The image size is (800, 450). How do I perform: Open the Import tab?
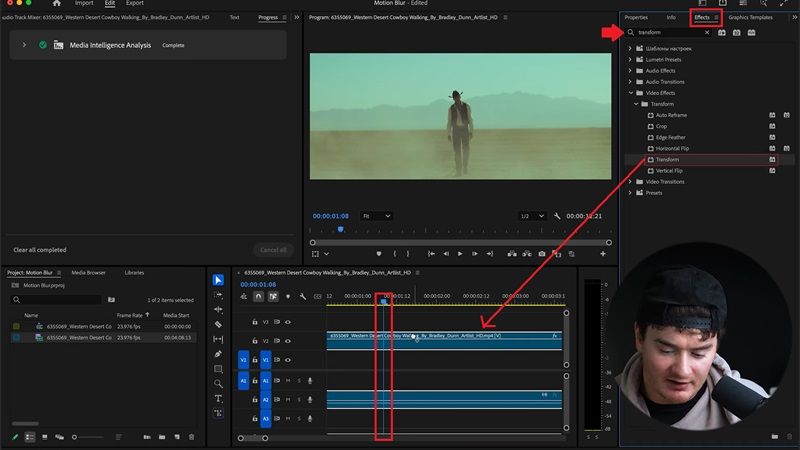(x=84, y=3)
